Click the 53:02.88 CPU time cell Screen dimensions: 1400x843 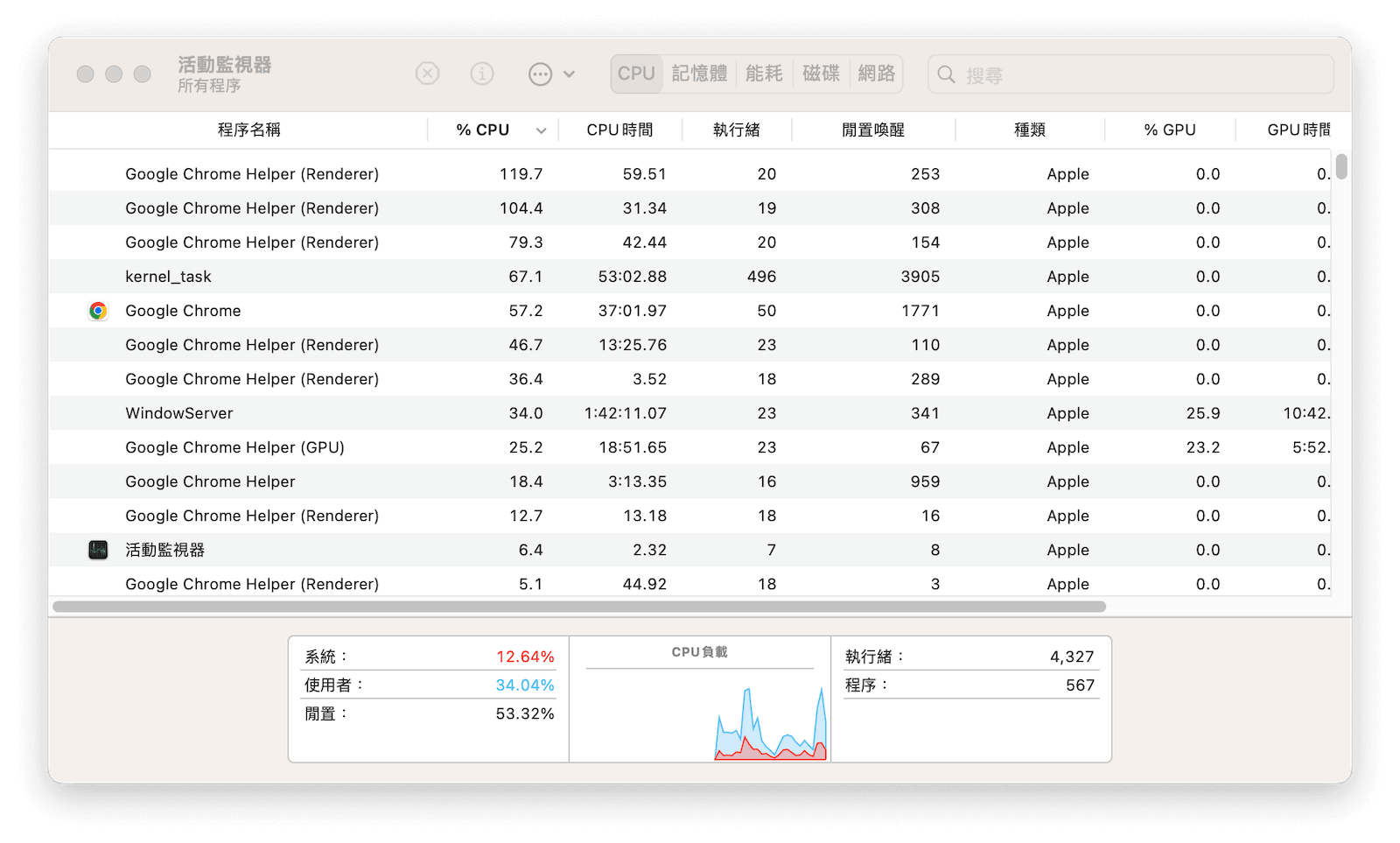633,277
